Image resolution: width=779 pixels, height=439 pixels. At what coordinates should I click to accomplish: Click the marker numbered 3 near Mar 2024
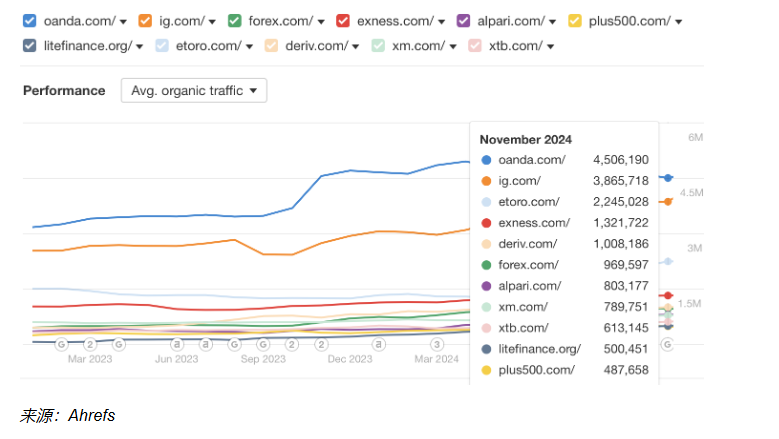436,344
